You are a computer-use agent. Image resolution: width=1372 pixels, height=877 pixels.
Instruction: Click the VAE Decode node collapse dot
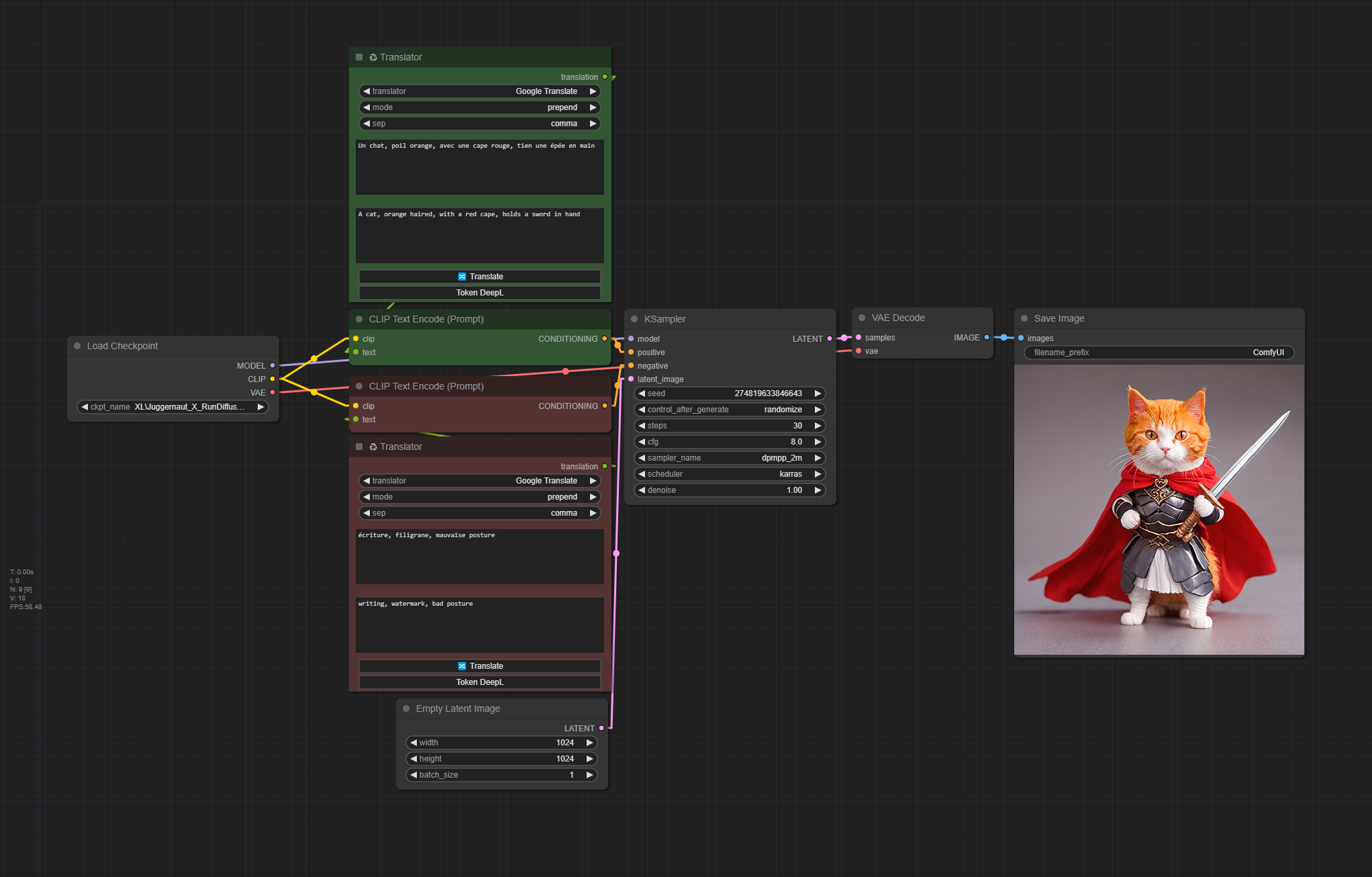pos(862,318)
